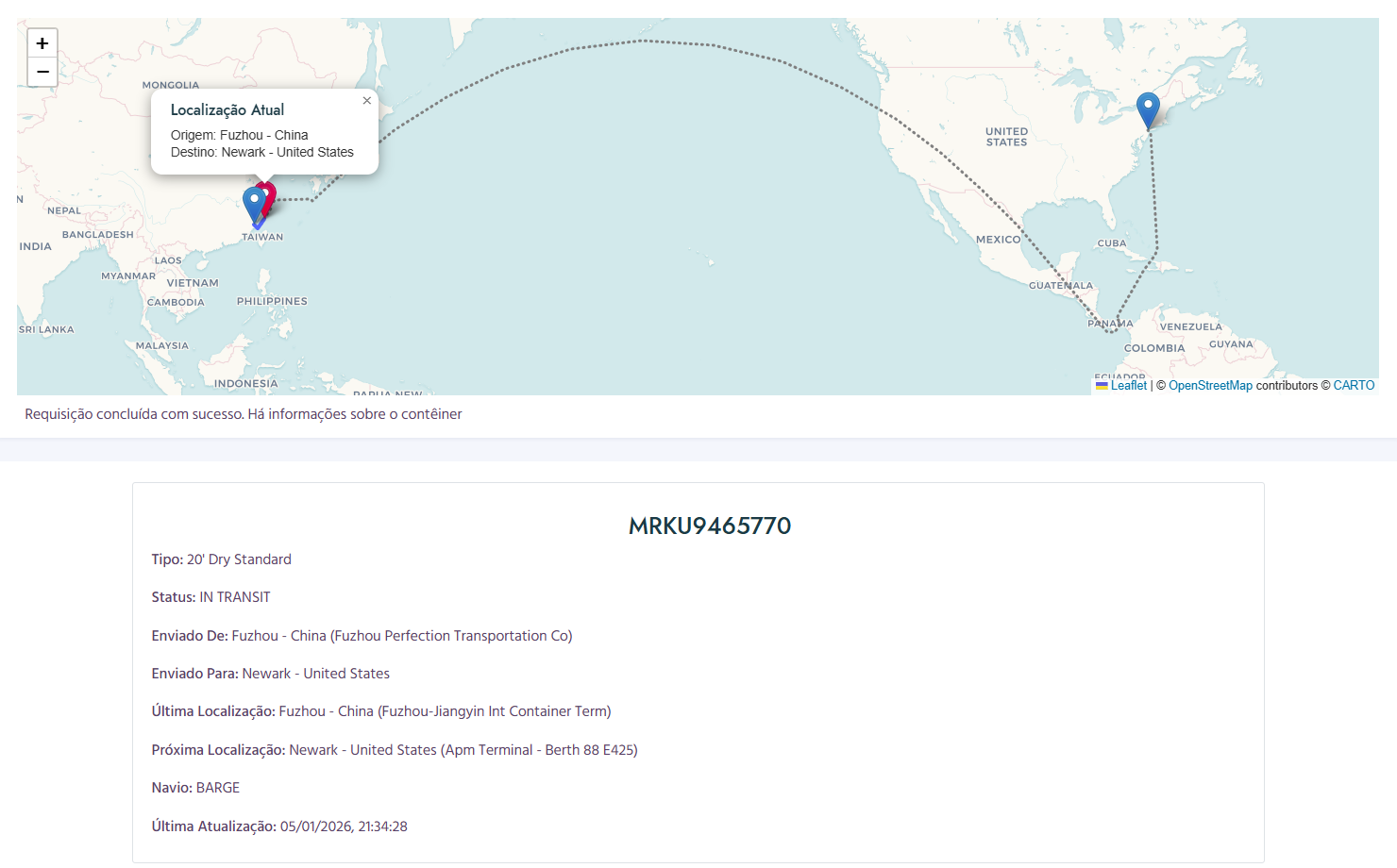Screen dimensions: 1397x868
Task: Click the Requisição concluída com sucesso message
Action: pos(244,414)
